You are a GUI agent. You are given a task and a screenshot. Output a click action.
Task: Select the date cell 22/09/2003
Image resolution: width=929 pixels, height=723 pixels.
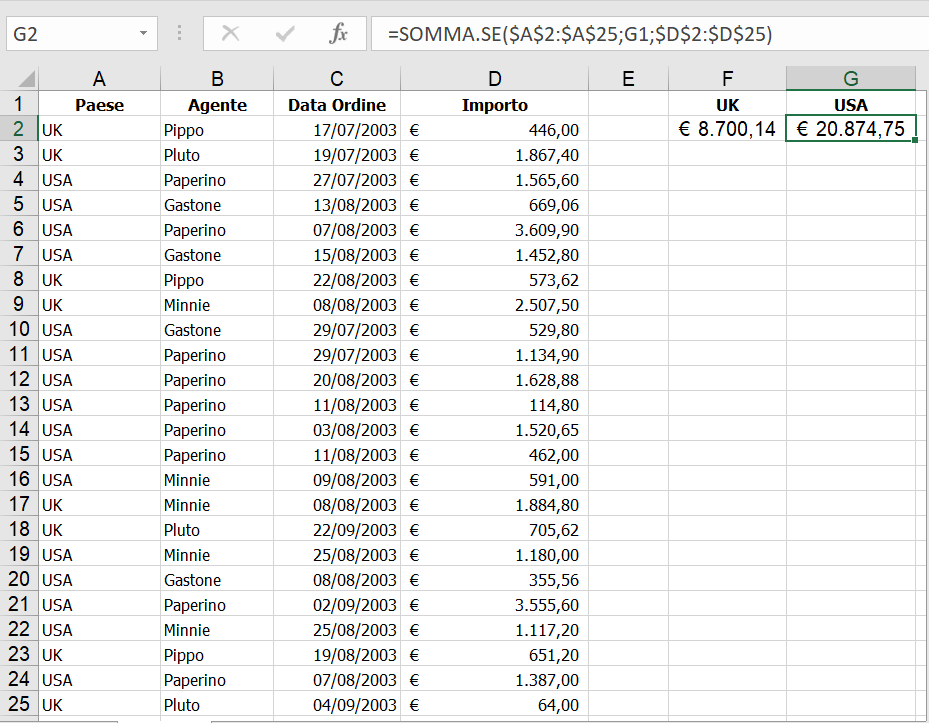[x=337, y=529]
